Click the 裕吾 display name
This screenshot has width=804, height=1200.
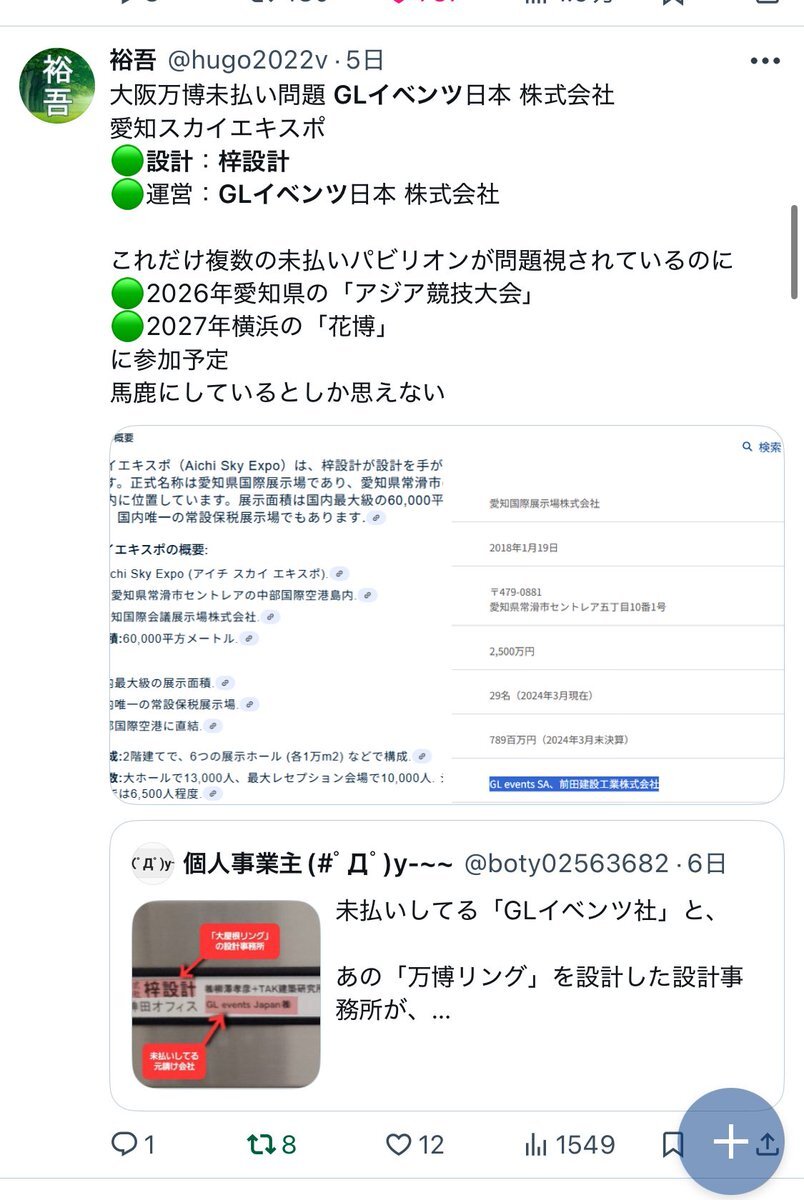[133, 60]
